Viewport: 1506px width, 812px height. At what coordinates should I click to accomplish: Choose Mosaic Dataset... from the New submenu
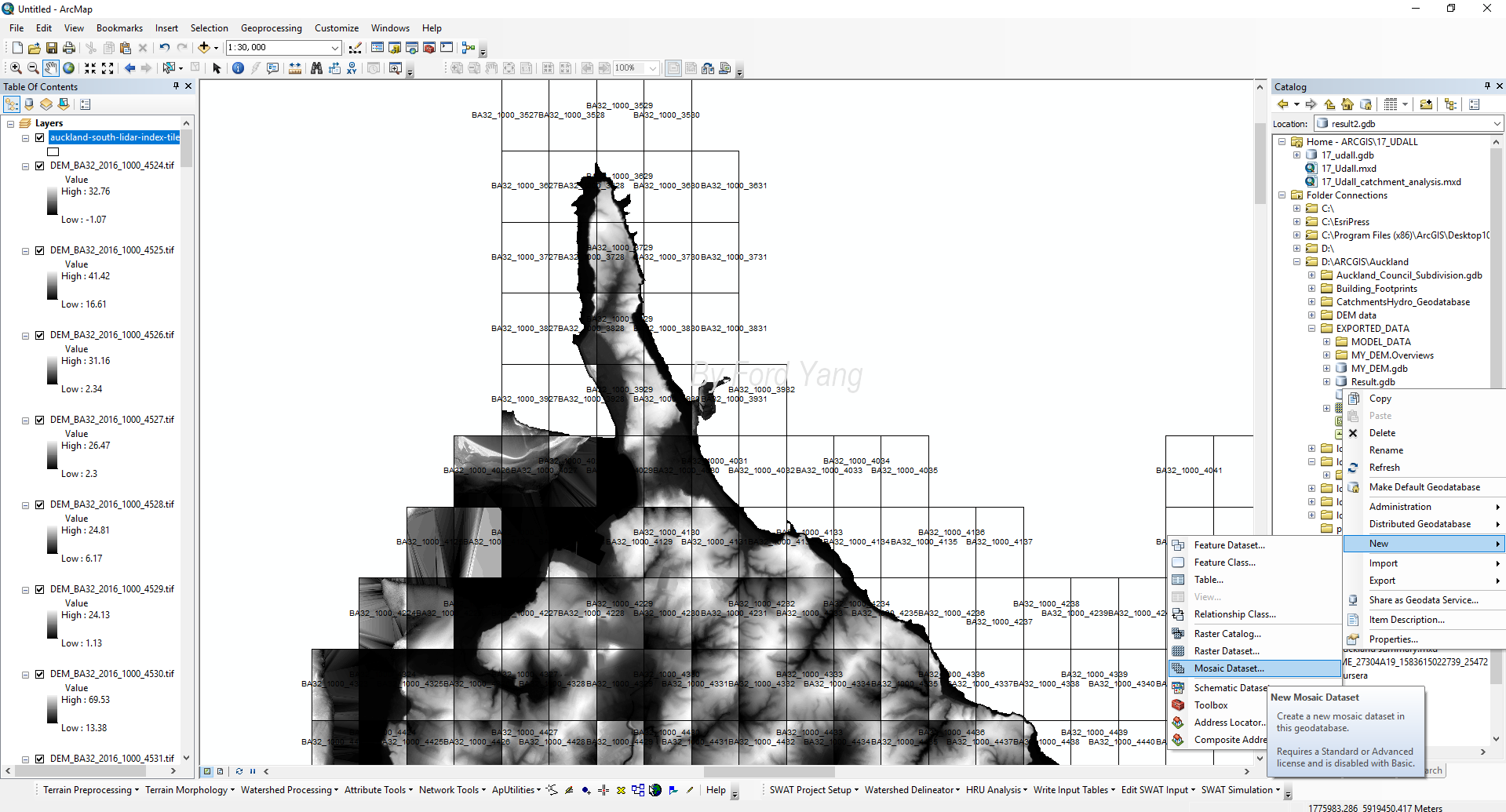[1254, 668]
